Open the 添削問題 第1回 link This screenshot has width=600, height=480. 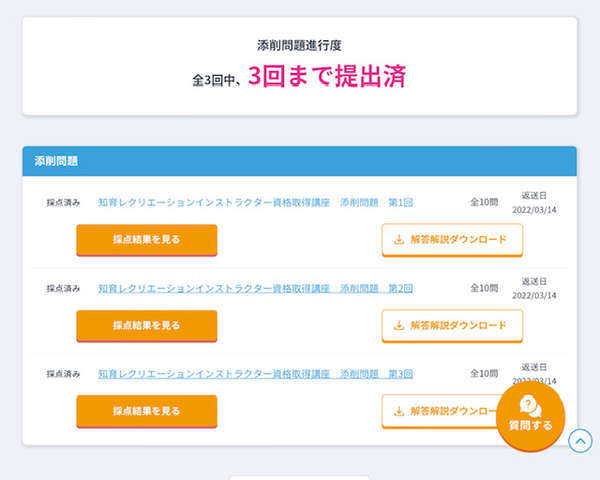coord(255,203)
